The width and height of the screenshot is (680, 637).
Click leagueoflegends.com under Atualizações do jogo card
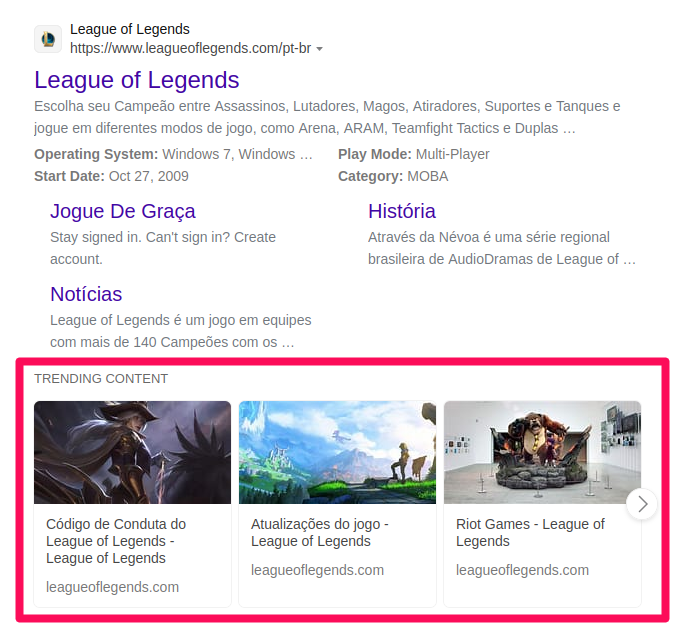pyautogui.click(x=317, y=570)
